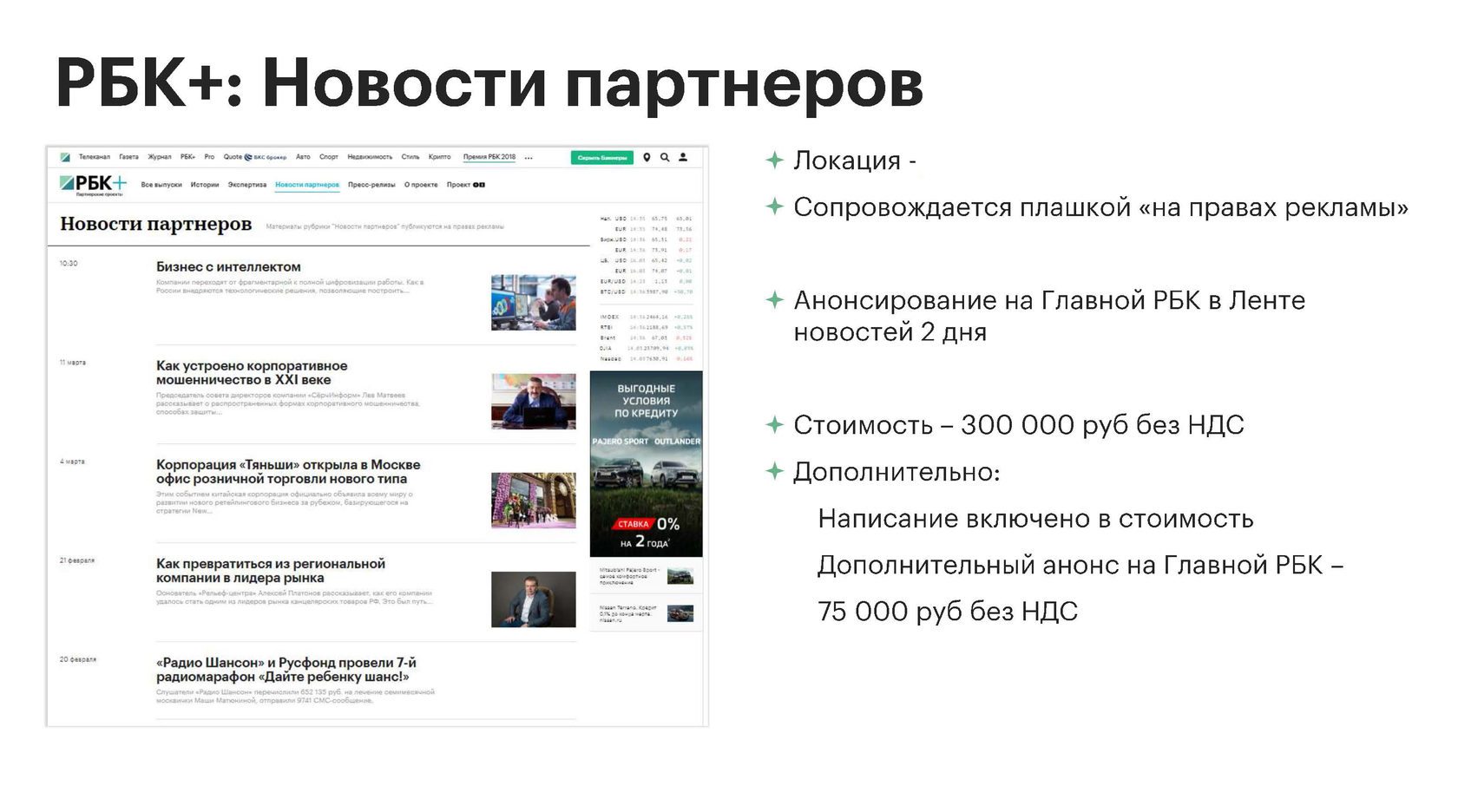Select the Новости партнеров tab
Image resolution: width=1458 pixels, height=812 pixels.
point(307,185)
